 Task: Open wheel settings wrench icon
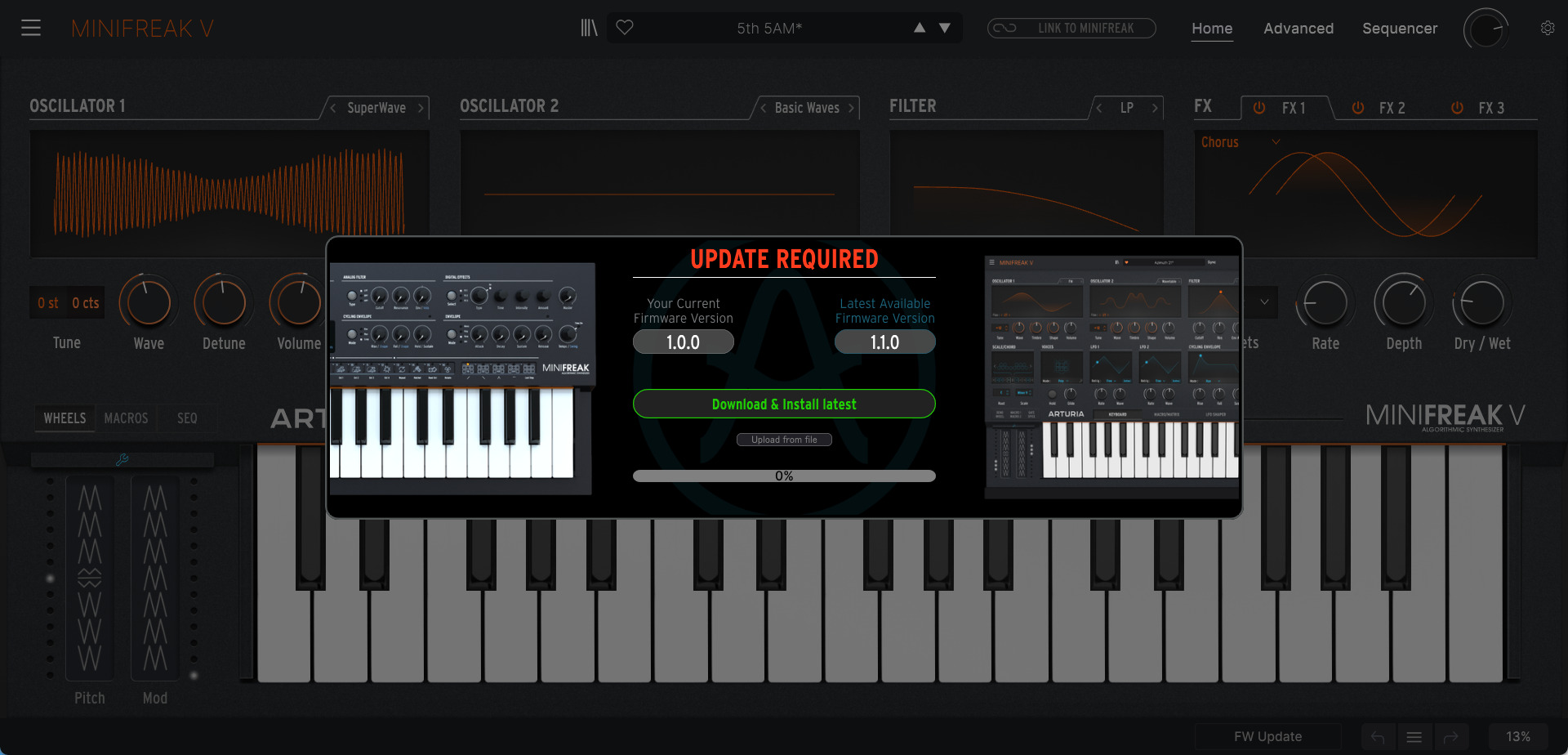(122, 460)
